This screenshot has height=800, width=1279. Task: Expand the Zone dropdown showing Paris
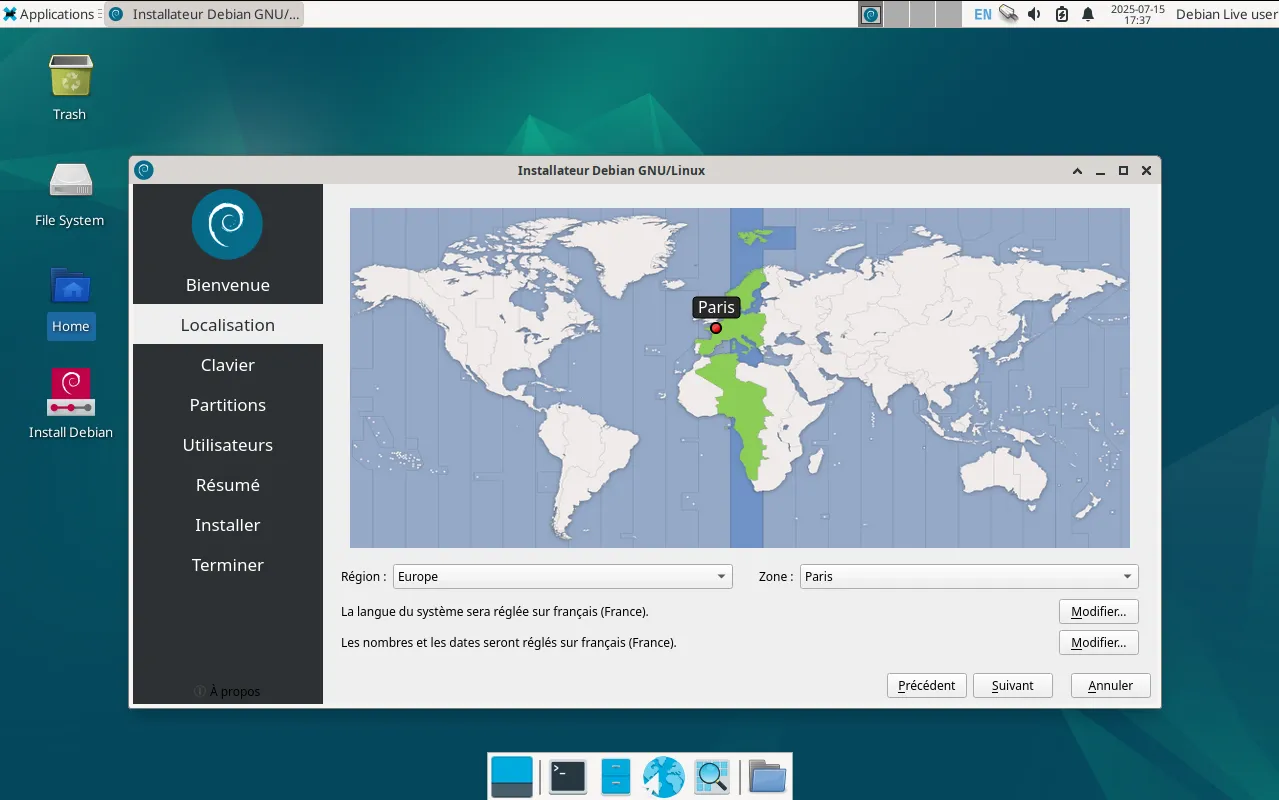(968, 576)
